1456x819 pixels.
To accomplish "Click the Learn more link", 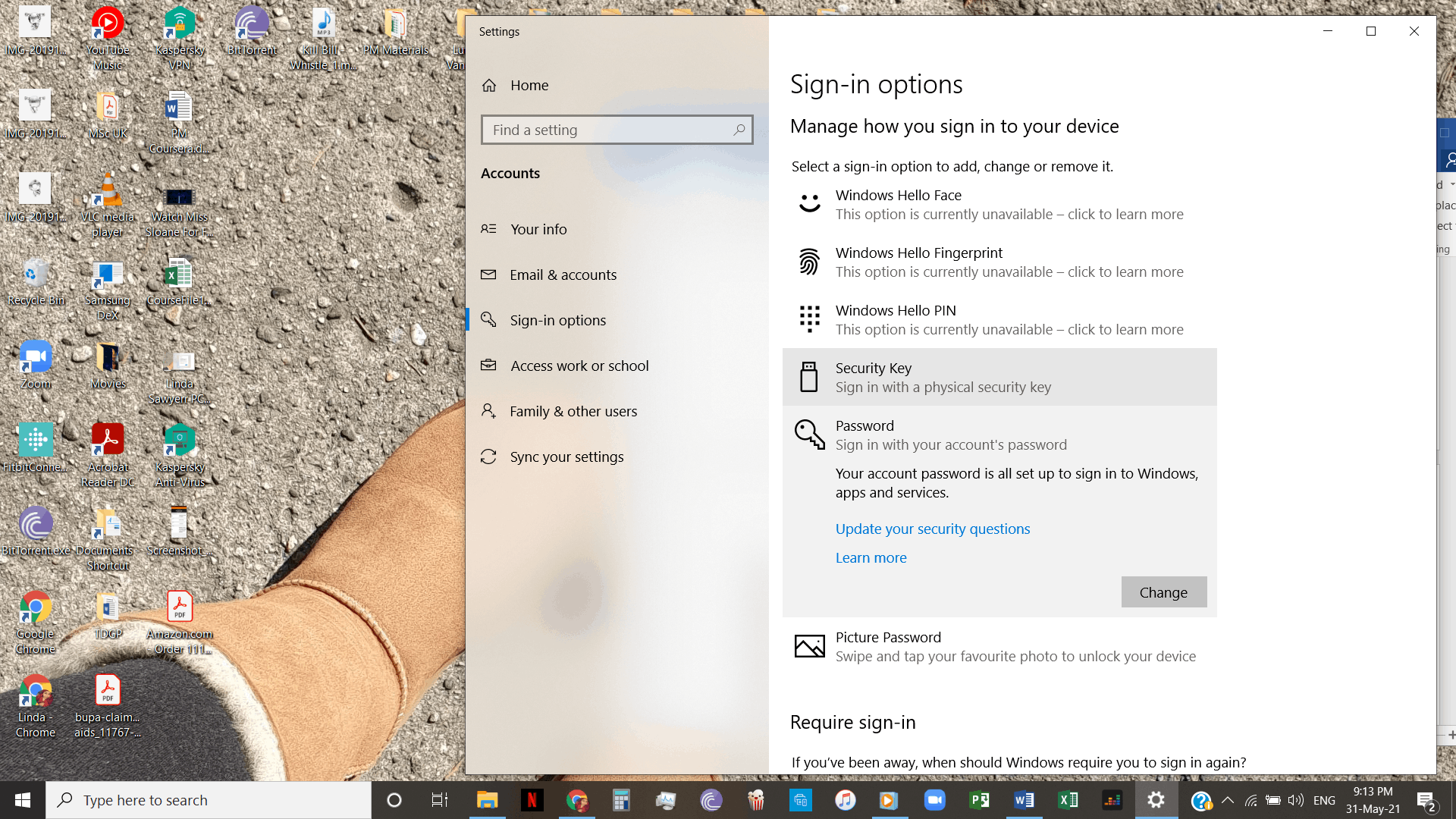I will click(871, 557).
